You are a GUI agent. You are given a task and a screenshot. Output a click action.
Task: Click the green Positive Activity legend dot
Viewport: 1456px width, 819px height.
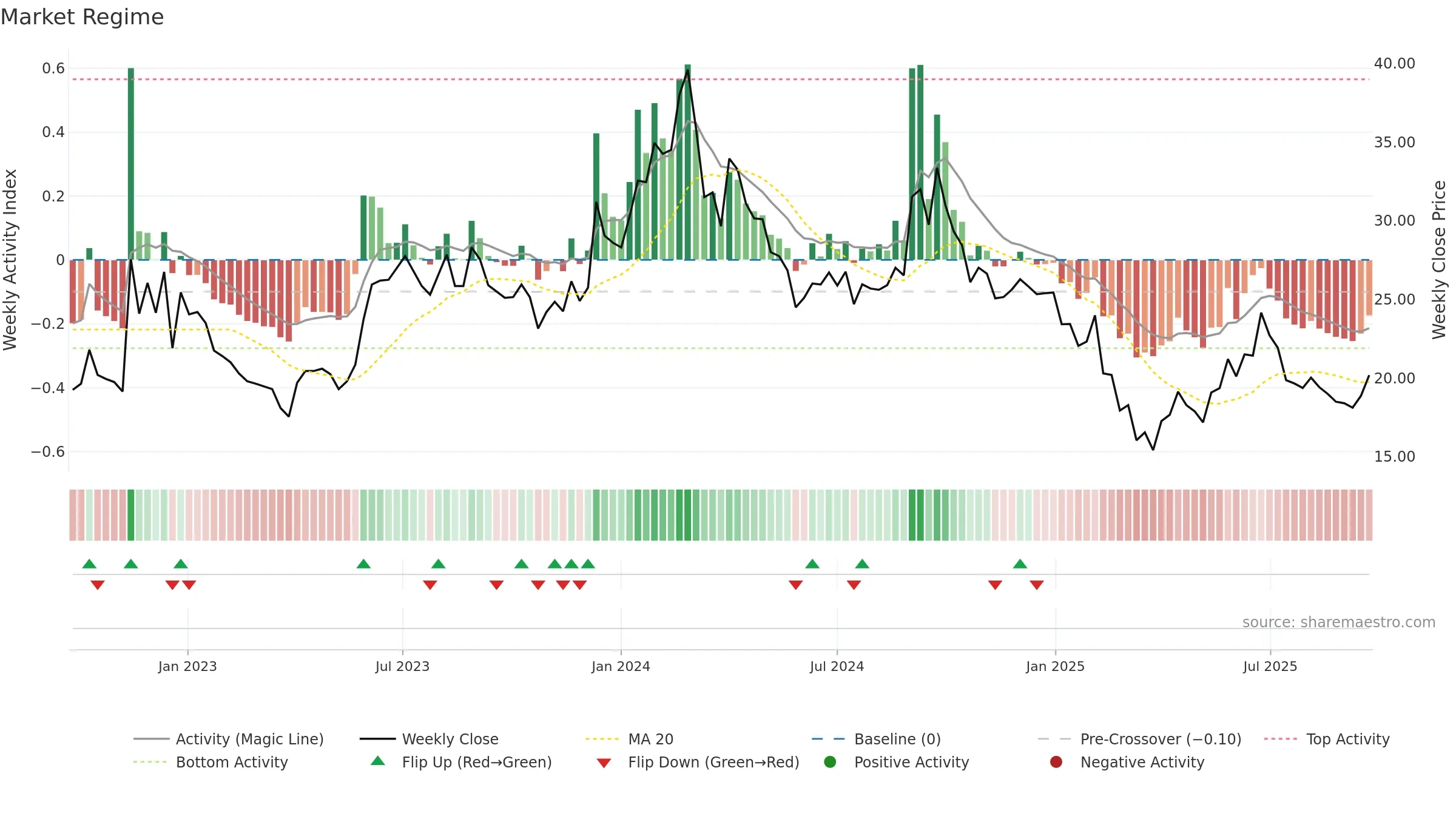831,761
